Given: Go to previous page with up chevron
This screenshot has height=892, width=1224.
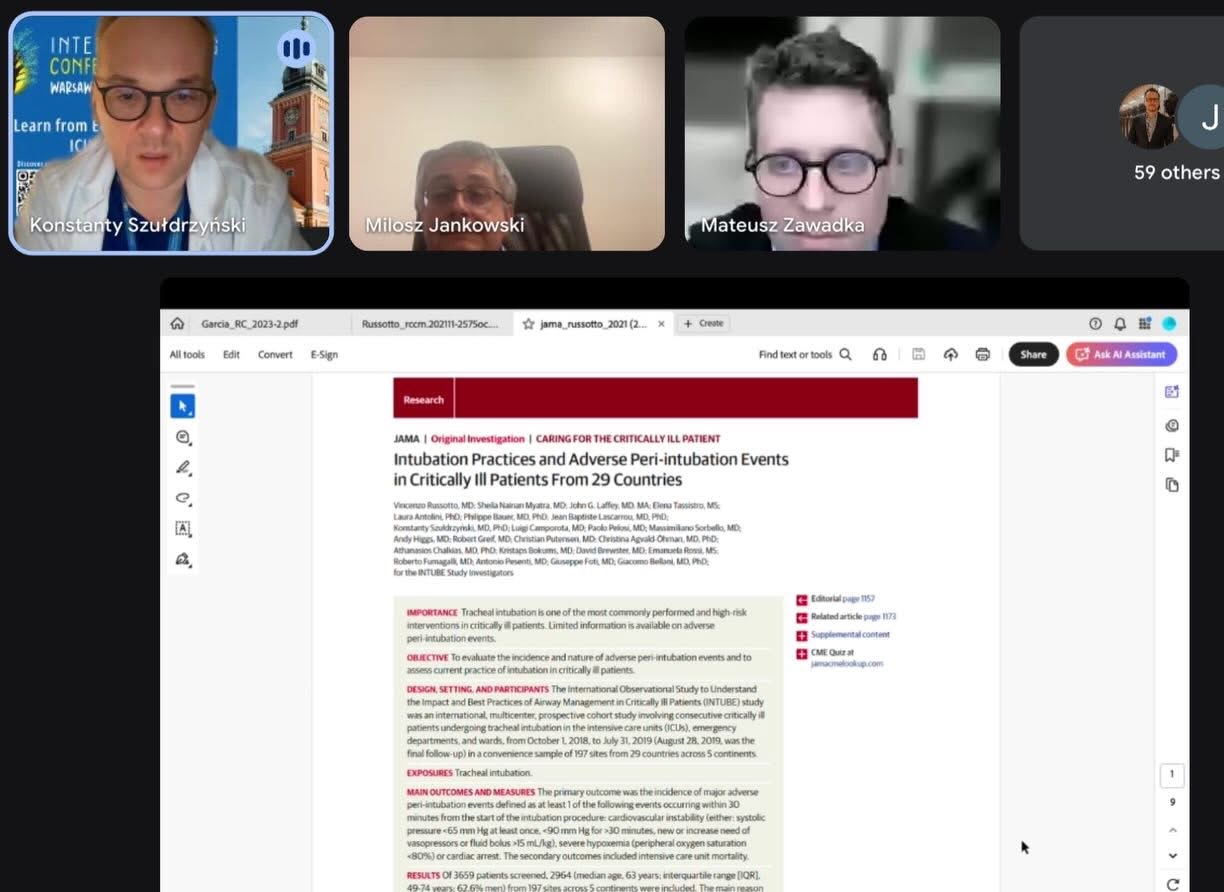Looking at the screenshot, I should point(1173,830).
